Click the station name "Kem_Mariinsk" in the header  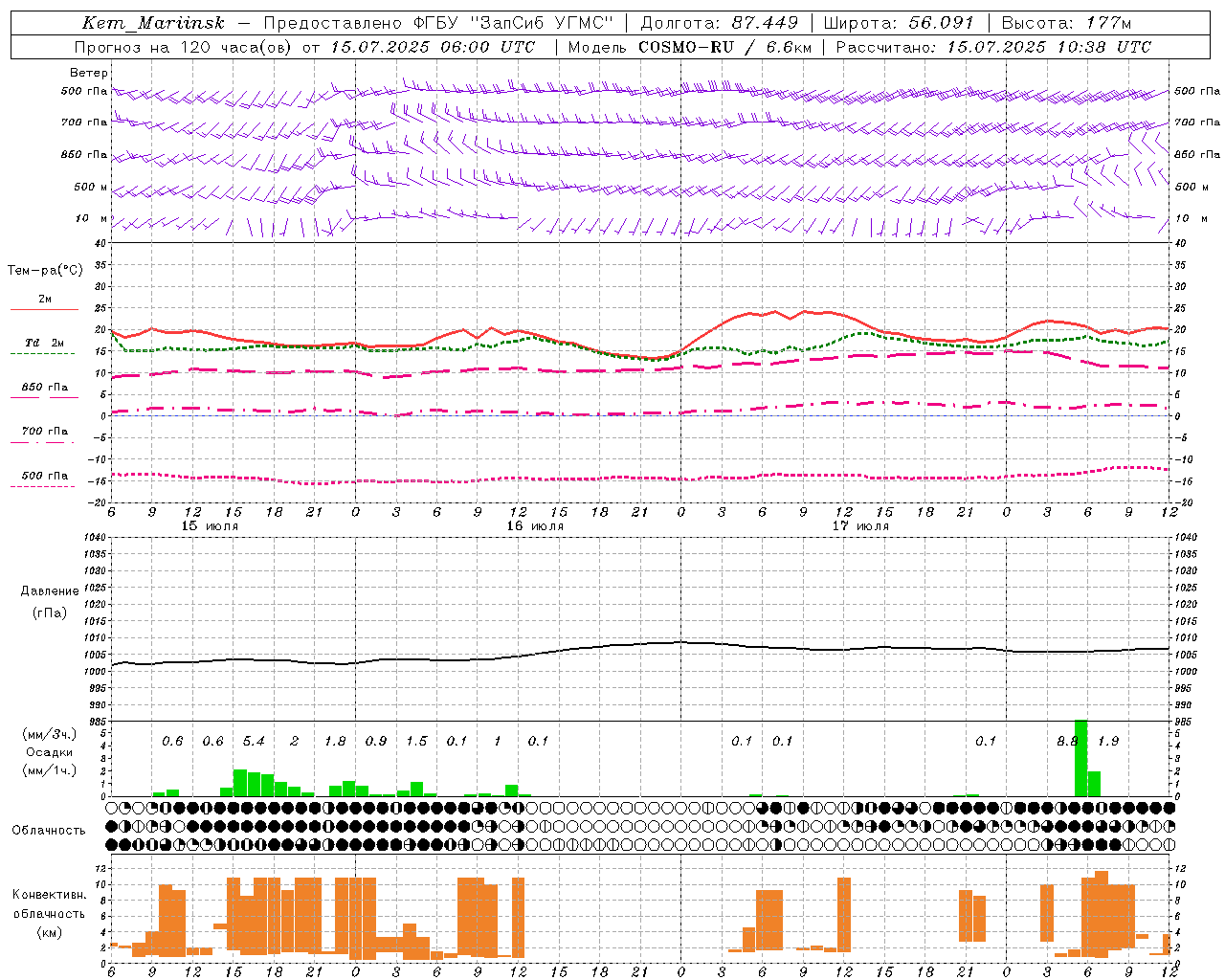[153, 23]
